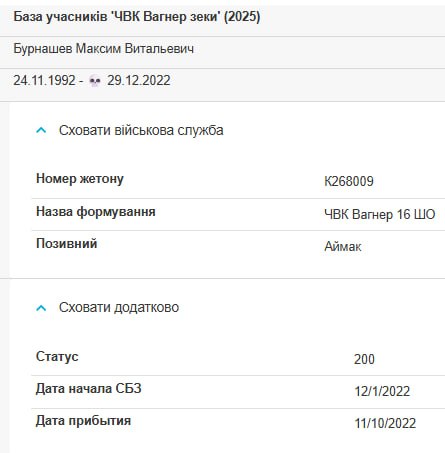Click the 'Номер жетону' field label
Screen dimensions: 445x453
coord(80,179)
